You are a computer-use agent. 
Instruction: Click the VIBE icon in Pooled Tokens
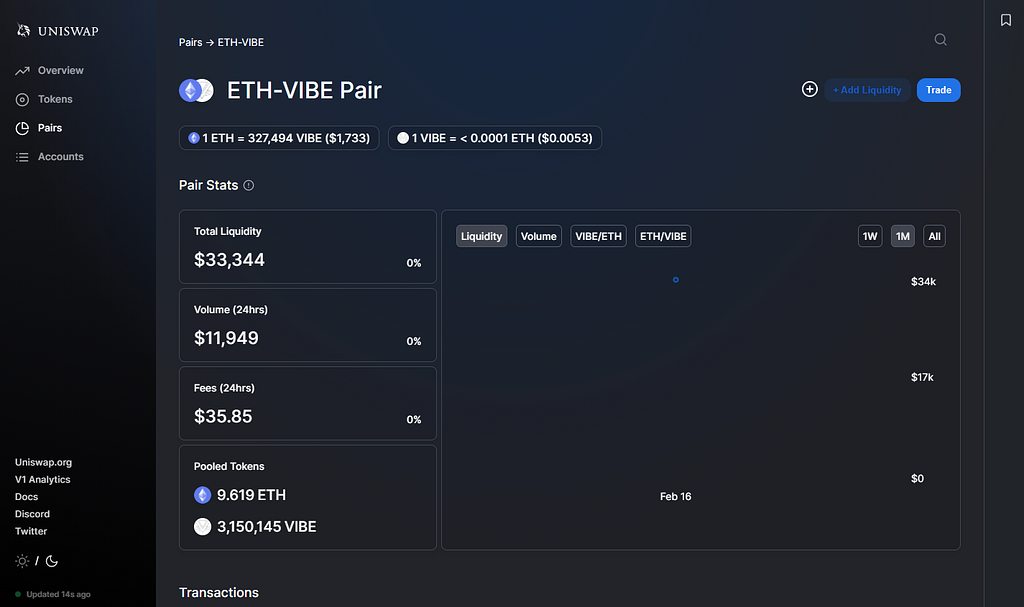click(x=202, y=527)
